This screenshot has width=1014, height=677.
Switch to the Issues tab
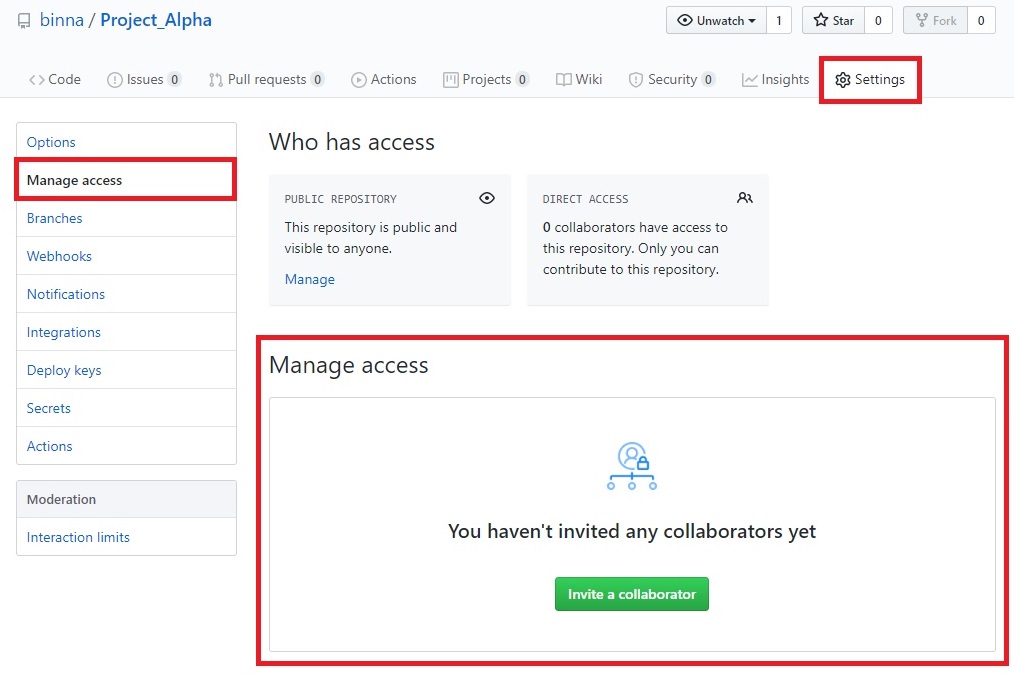coord(144,80)
